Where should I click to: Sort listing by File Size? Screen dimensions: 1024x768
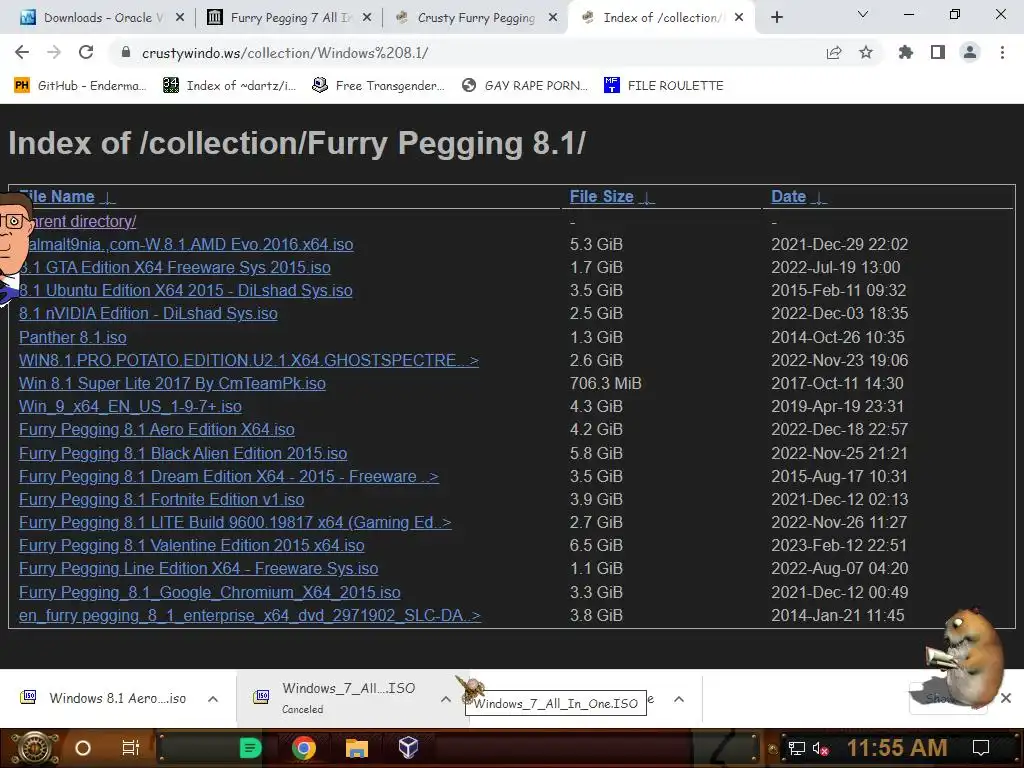(601, 197)
